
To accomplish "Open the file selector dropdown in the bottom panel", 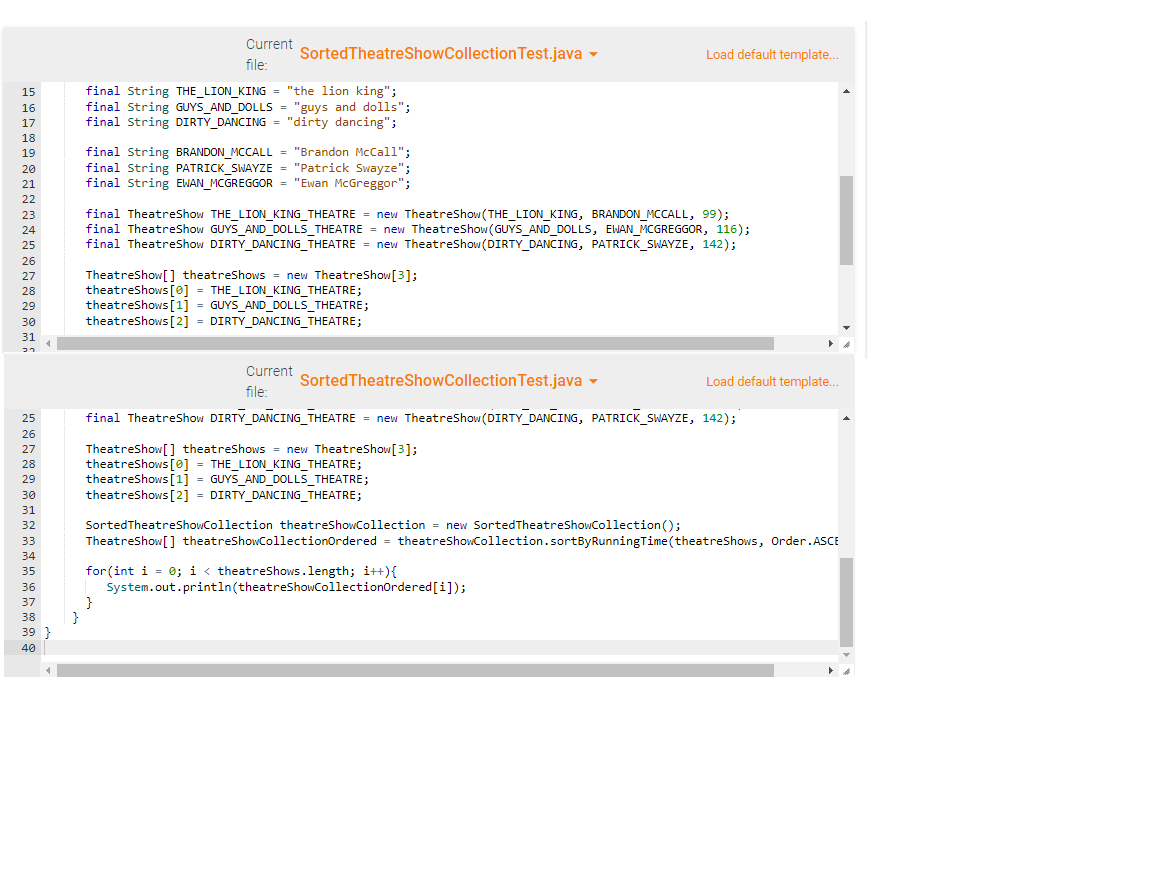I will tap(594, 381).
